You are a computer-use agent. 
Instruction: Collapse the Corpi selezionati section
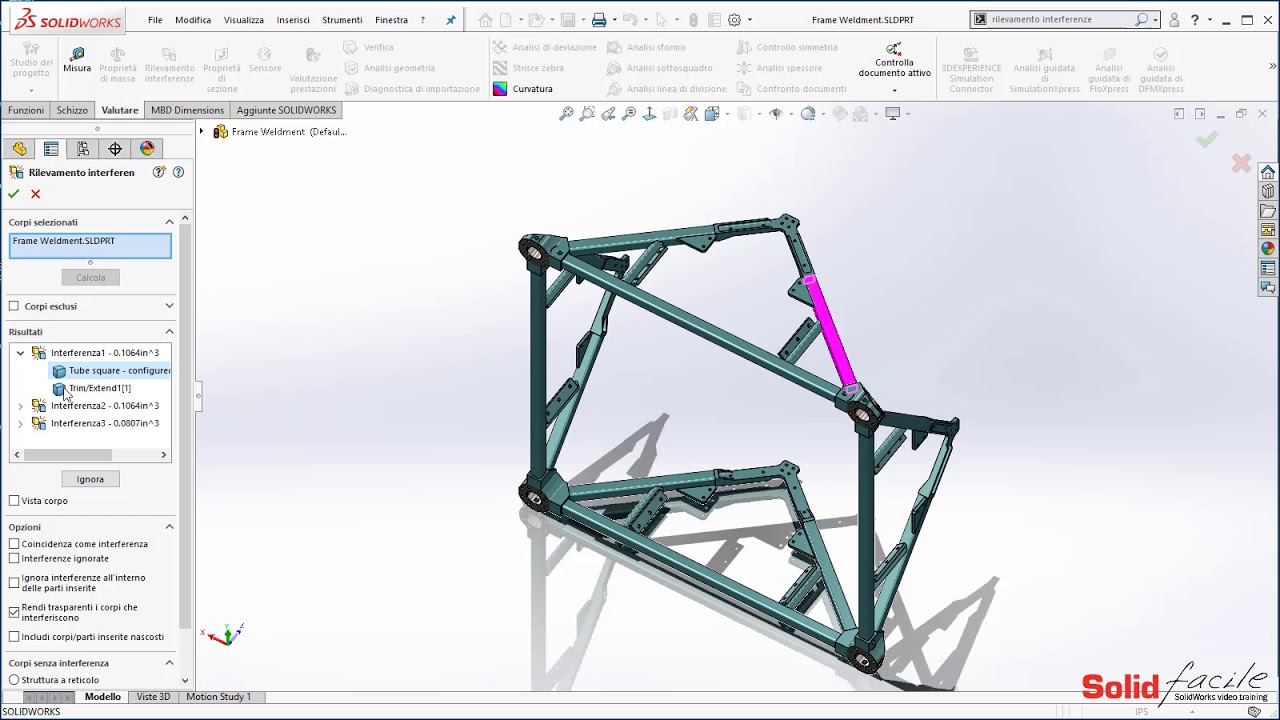pos(169,222)
